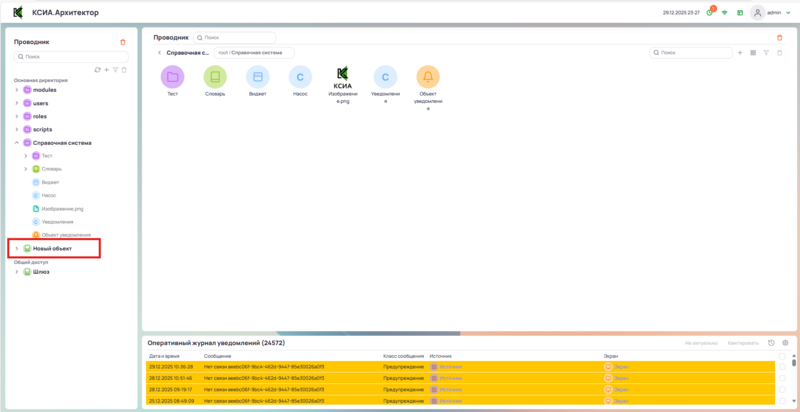This screenshot has width=800, height=412.
Task: Tick the checkbox in notification journal header
Action: (x=781, y=355)
